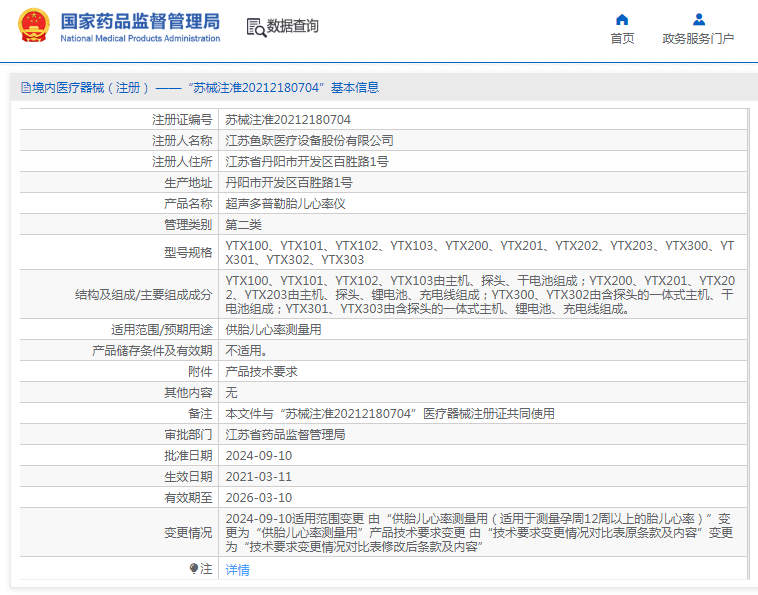
Task: Click the 型号规格 model list value
Action: point(480,253)
